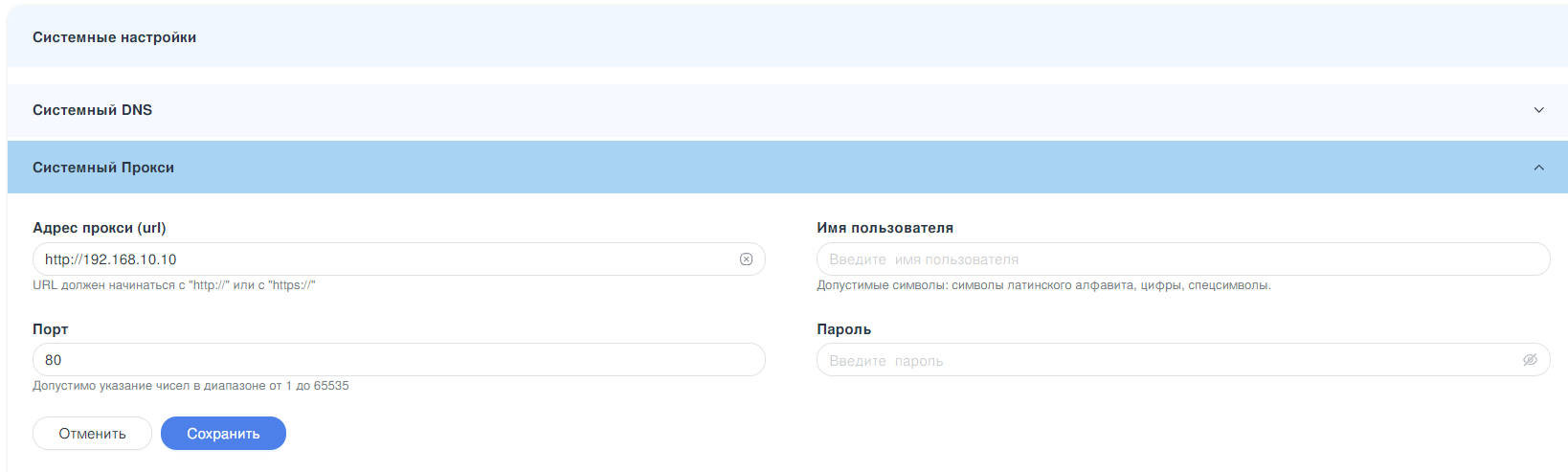Expand the Системный DNS section chevron

tap(1539, 110)
